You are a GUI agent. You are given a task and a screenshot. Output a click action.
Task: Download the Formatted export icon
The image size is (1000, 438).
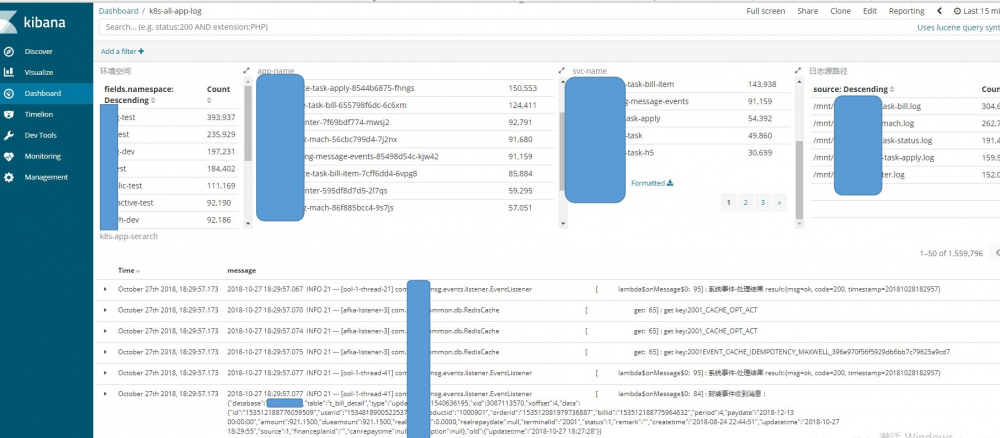670,183
